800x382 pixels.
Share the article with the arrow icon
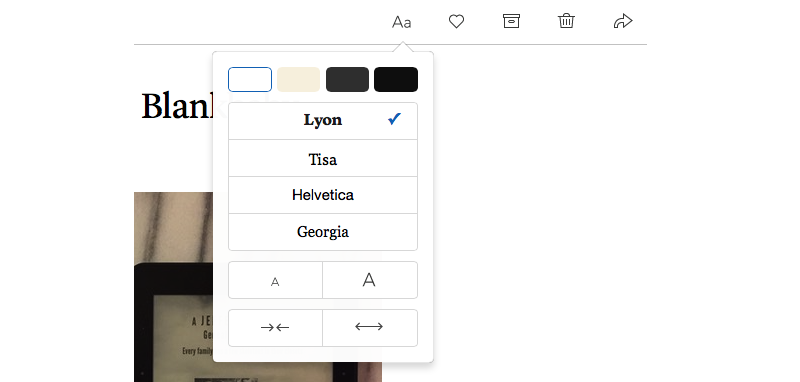(623, 21)
